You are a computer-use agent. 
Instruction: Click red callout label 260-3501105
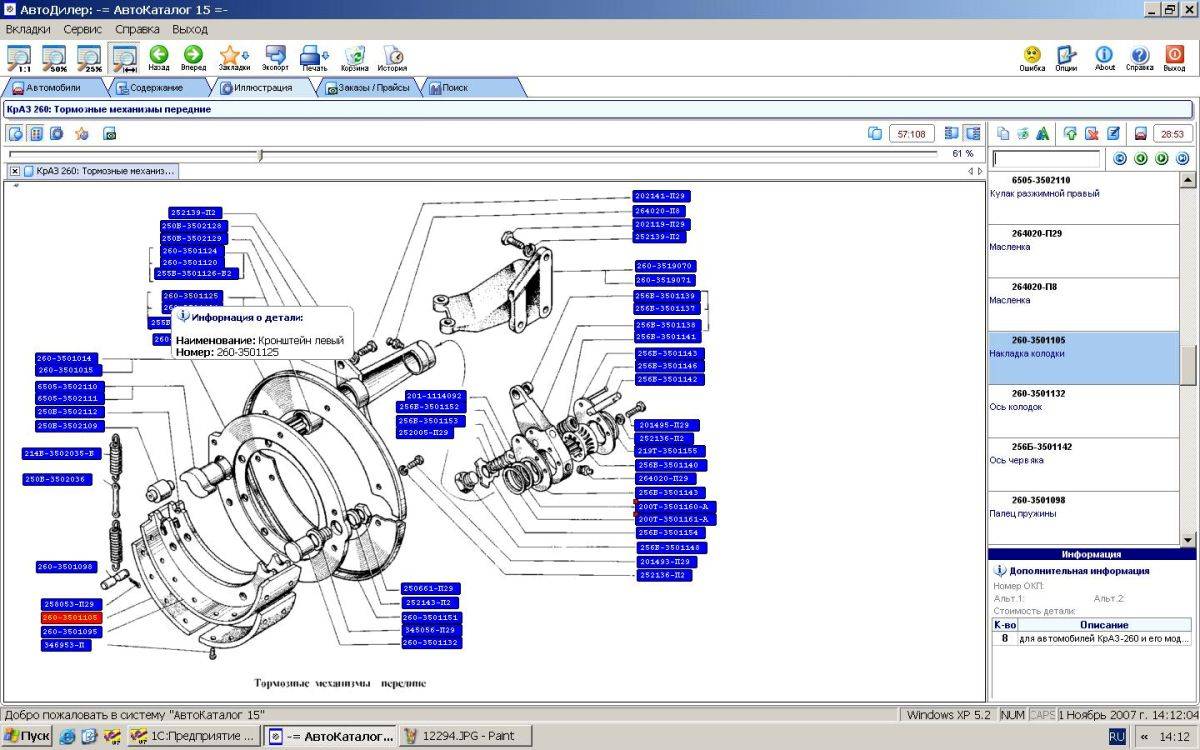pos(71,618)
